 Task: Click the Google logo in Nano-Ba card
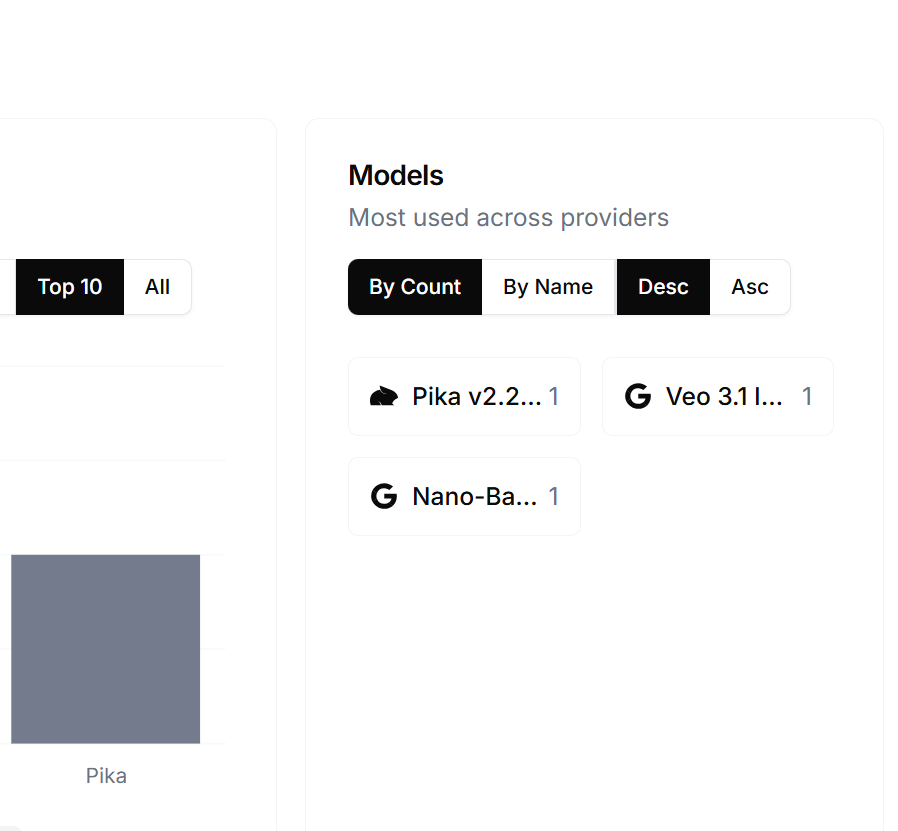click(384, 496)
